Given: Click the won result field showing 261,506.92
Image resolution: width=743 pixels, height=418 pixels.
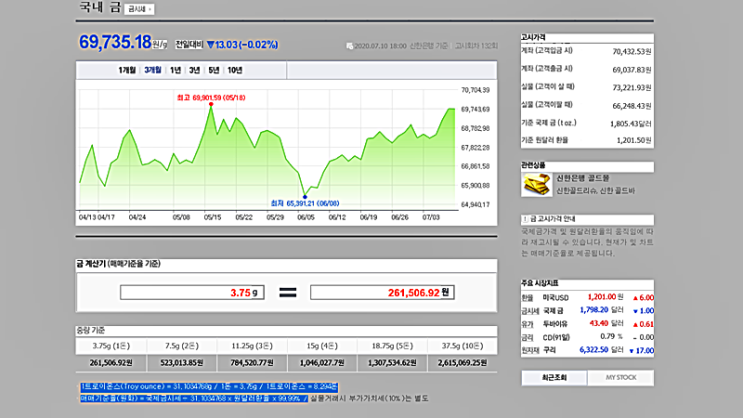Looking at the screenshot, I should (382, 292).
